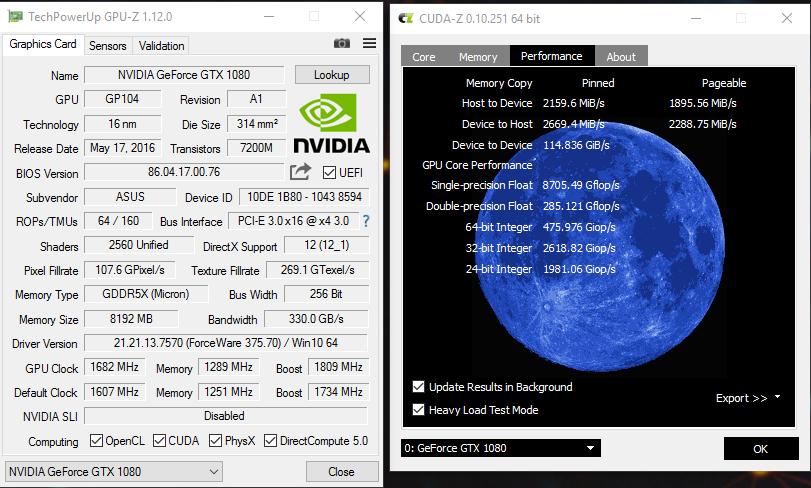Click the NVIDIA SLI field showing Disabled
811x488 pixels.
pyautogui.click(x=226, y=416)
